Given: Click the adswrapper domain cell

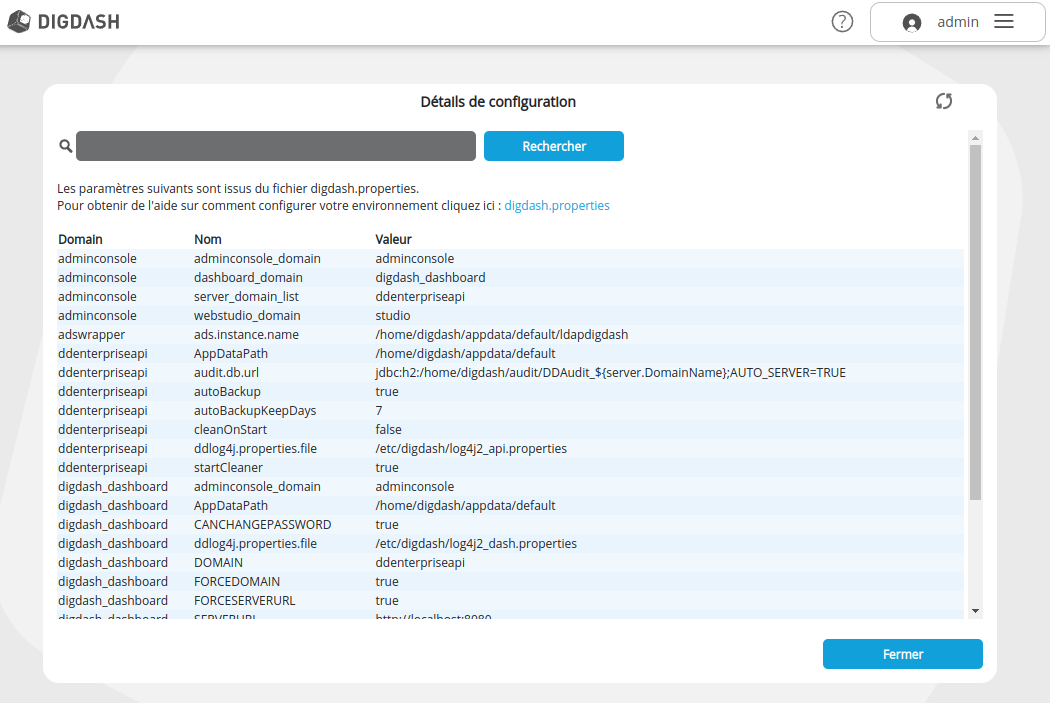Looking at the screenshot, I should pos(92,335).
